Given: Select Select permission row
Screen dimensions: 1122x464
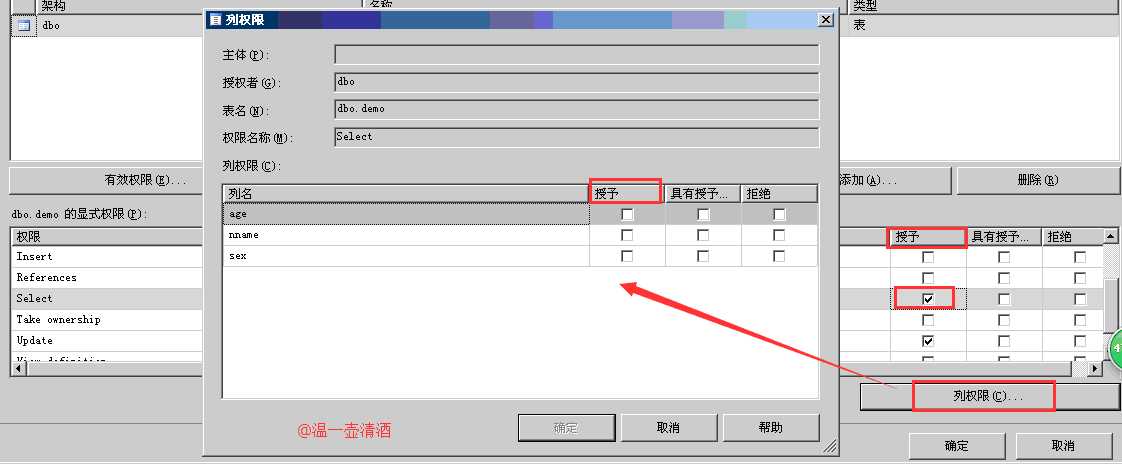Looking at the screenshot, I should (107, 299).
